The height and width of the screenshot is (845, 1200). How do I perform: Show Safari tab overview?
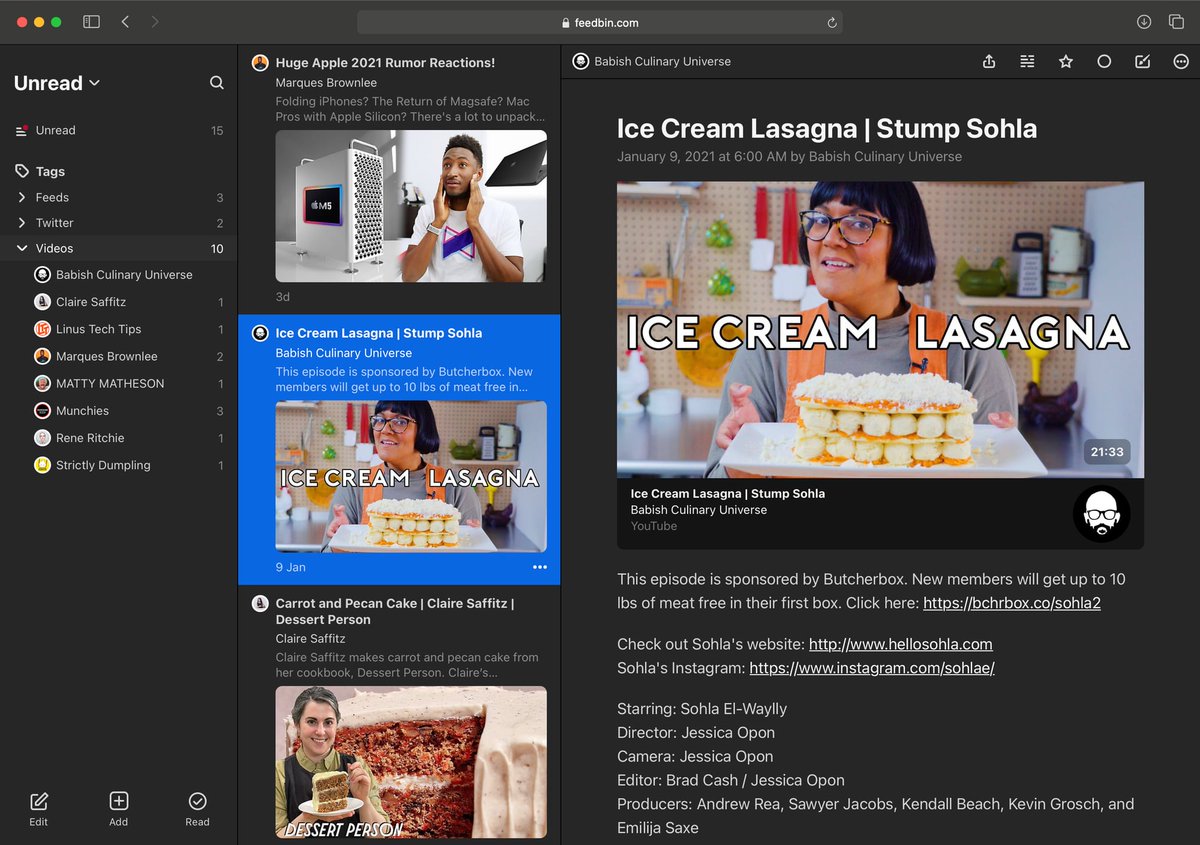[1176, 22]
